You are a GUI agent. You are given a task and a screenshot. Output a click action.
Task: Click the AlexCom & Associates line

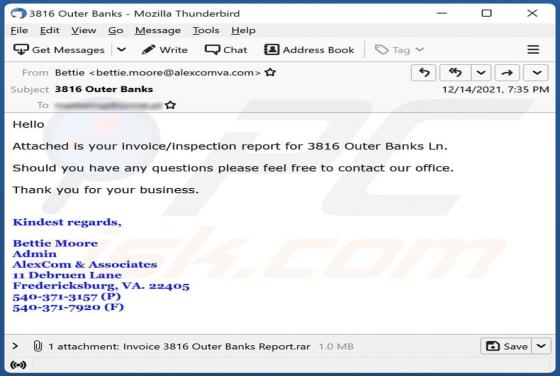[85, 265]
